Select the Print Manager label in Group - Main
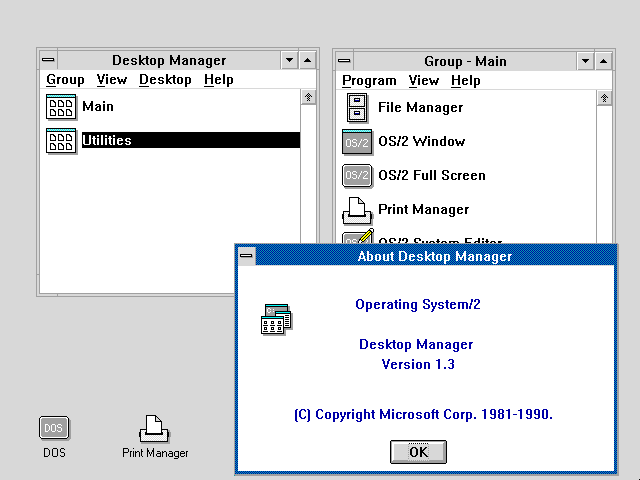Screen dimensions: 640x480 [x=424, y=209]
